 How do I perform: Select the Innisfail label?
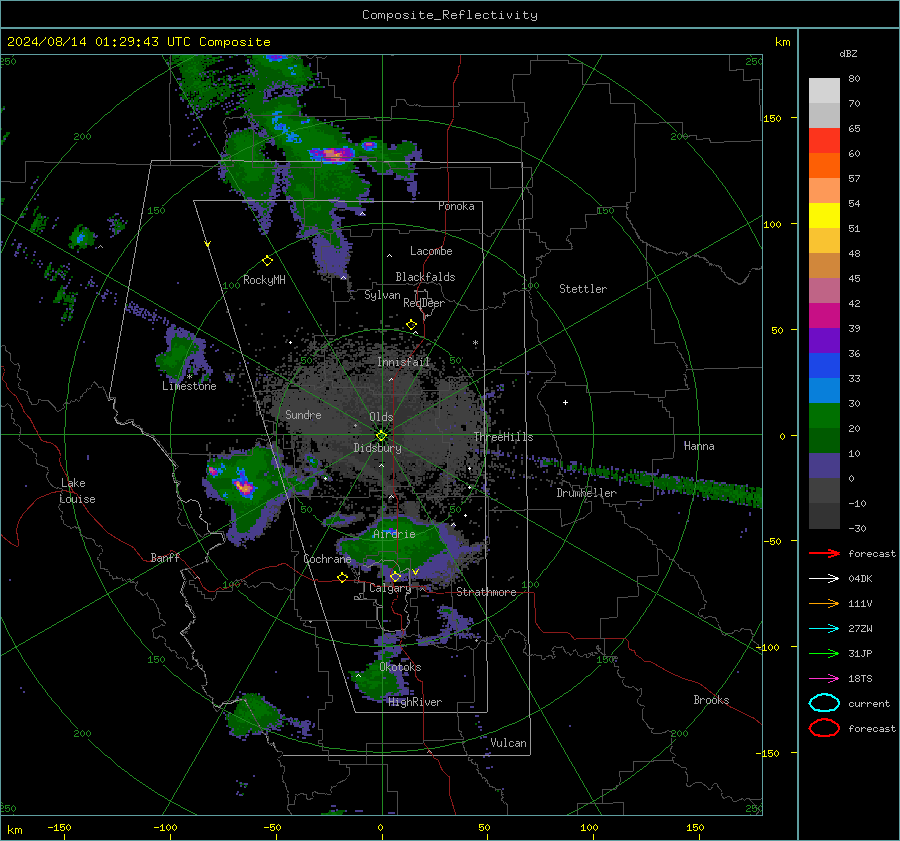point(403,362)
